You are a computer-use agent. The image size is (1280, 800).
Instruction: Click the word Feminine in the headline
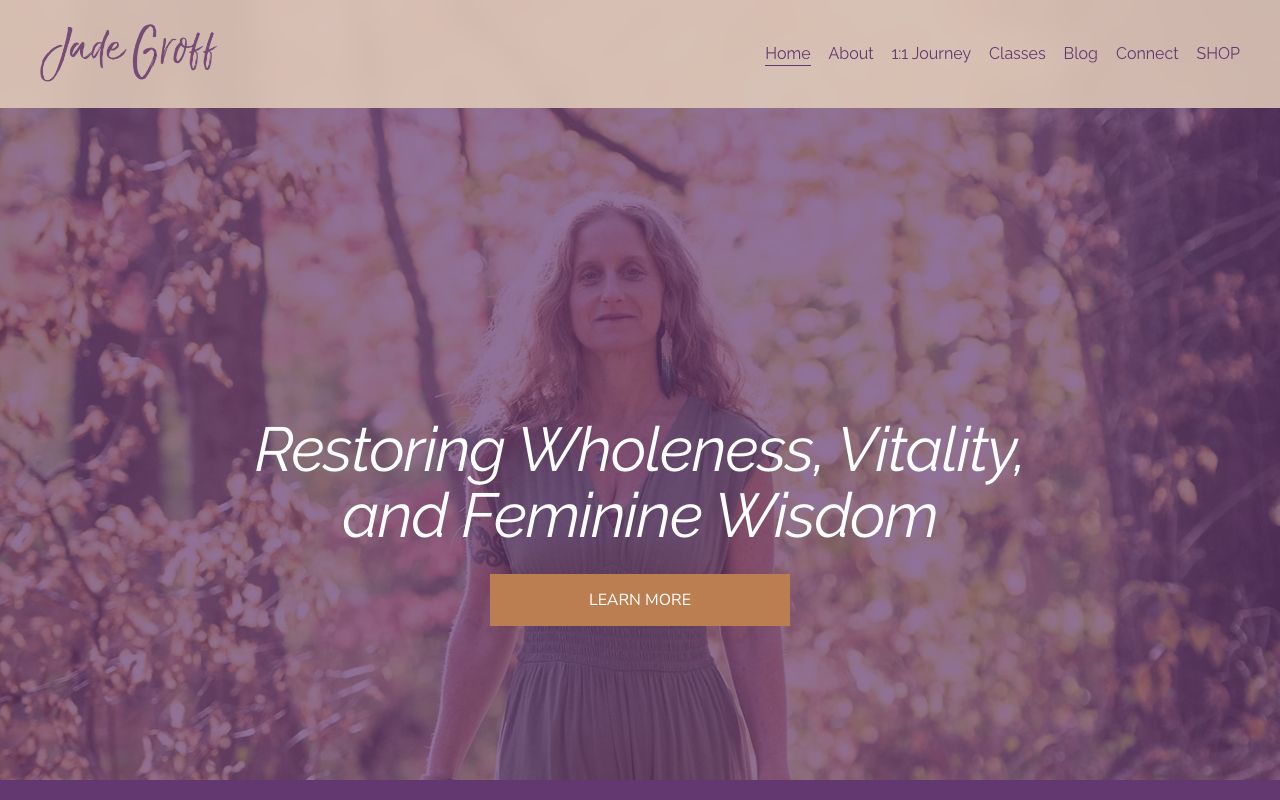[x=581, y=516]
